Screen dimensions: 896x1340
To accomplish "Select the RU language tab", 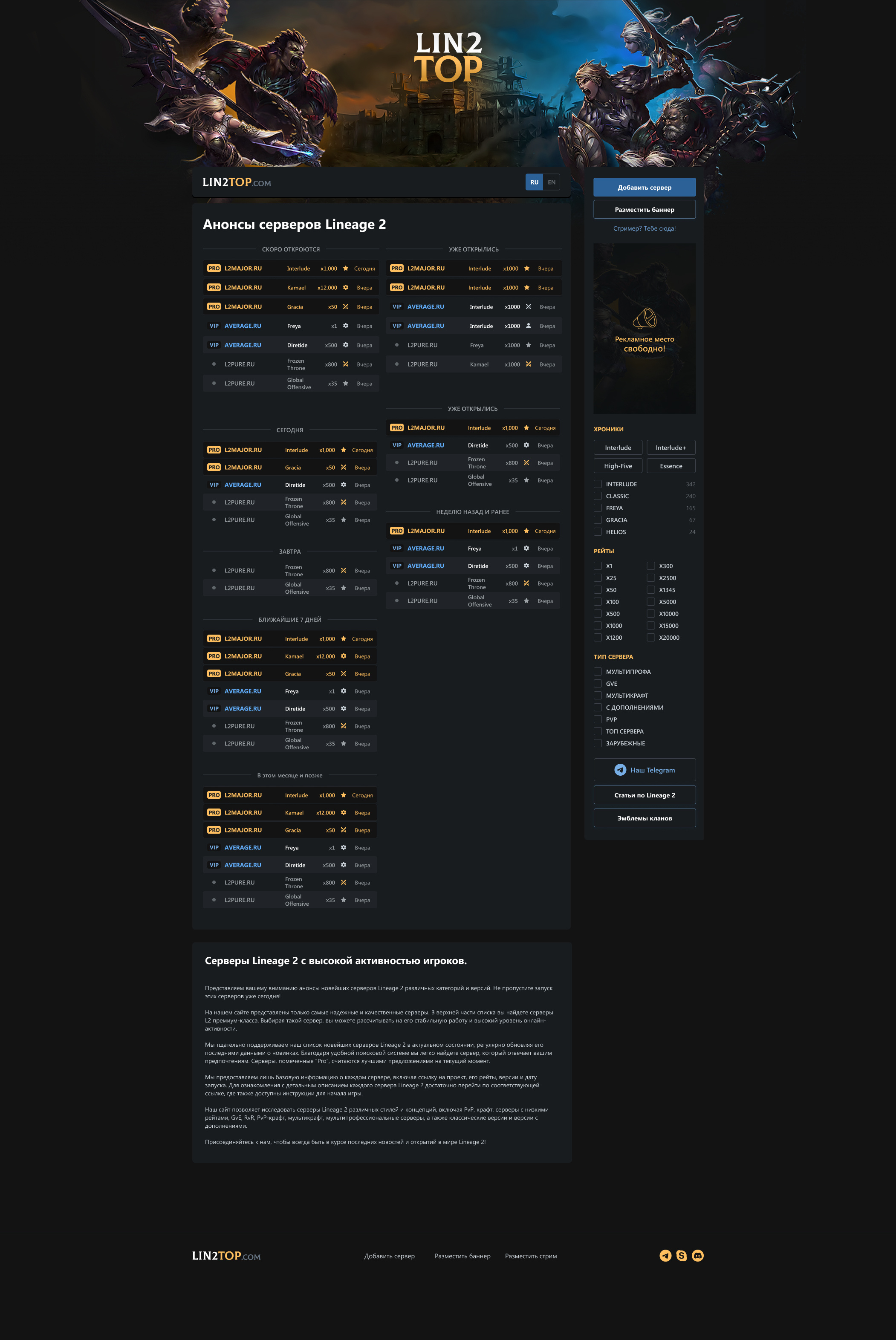I will [534, 182].
